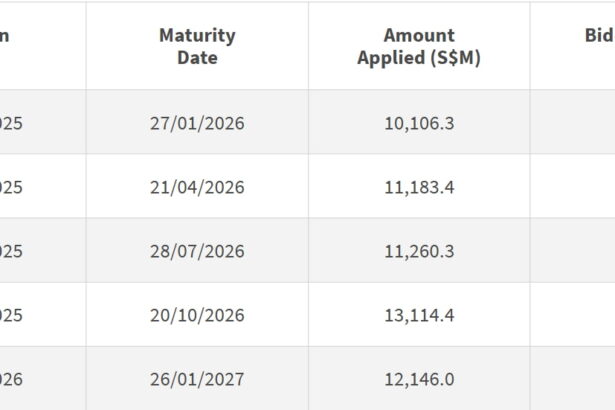
Task: Select the 27/01/2026 maturity date cell
Action: pyautogui.click(x=197, y=123)
